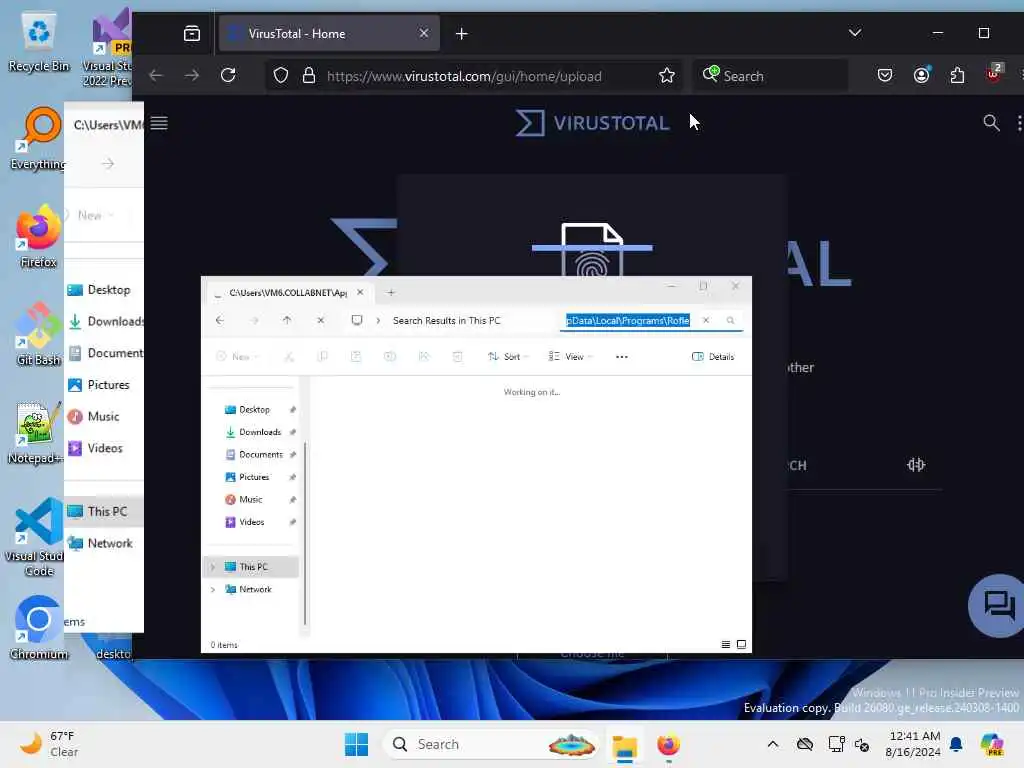Show hidden tray icons chevron
Viewport: 1024px width, 768px height.
[773, 744]
